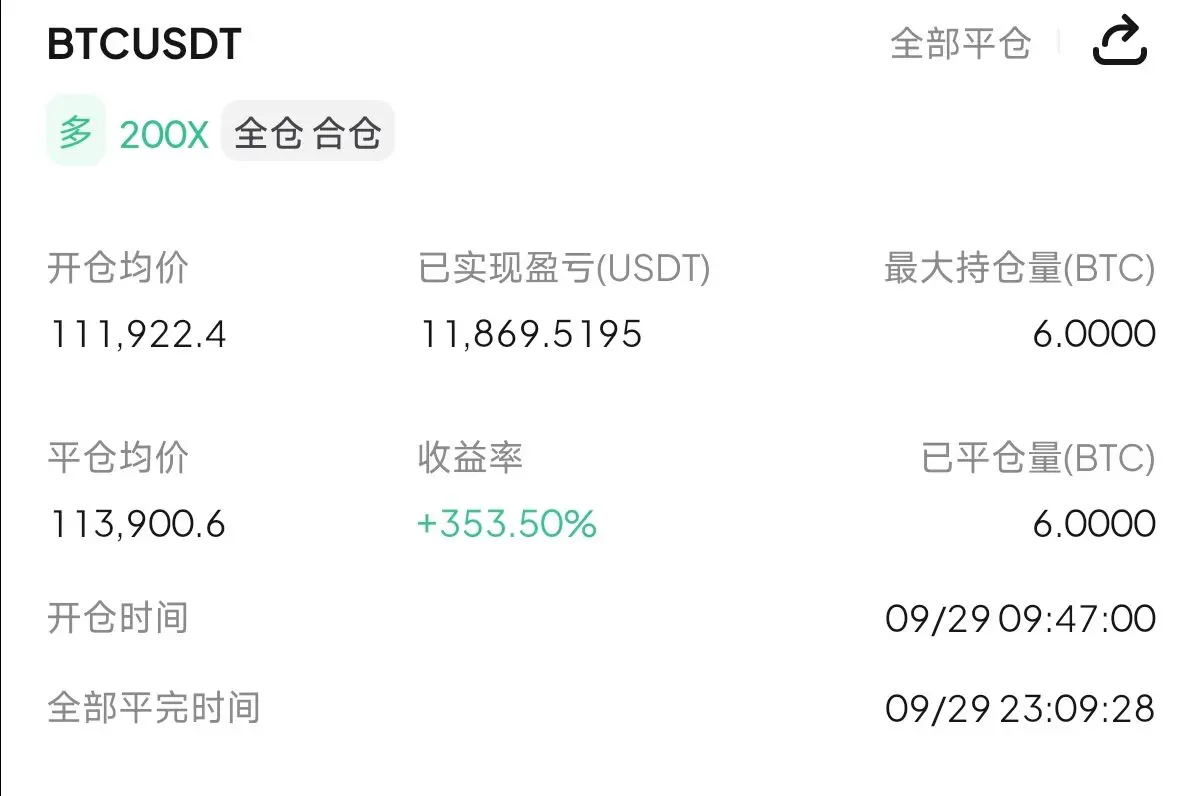Tap the 最大持仓量(BTC) label
The height and width of the screenshot is (796, 1187).
coord(1020,269)
